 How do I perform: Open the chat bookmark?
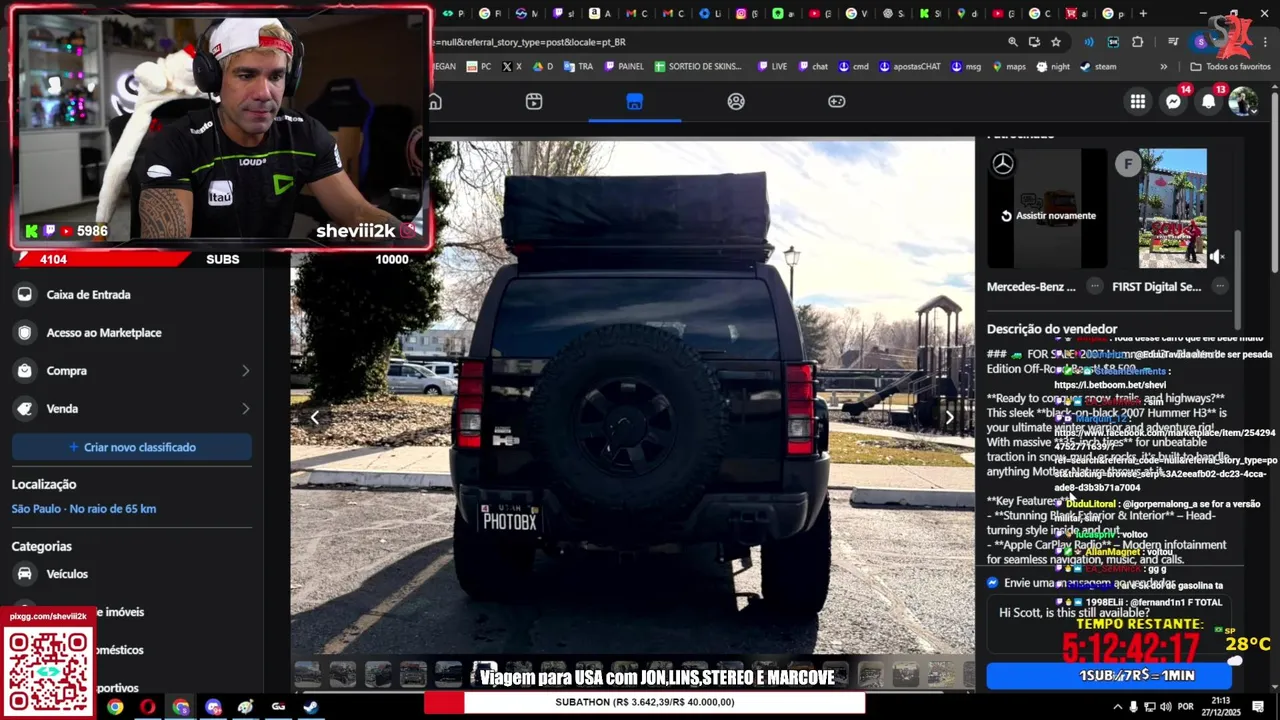pyautogui.click(x=813, y=67)
